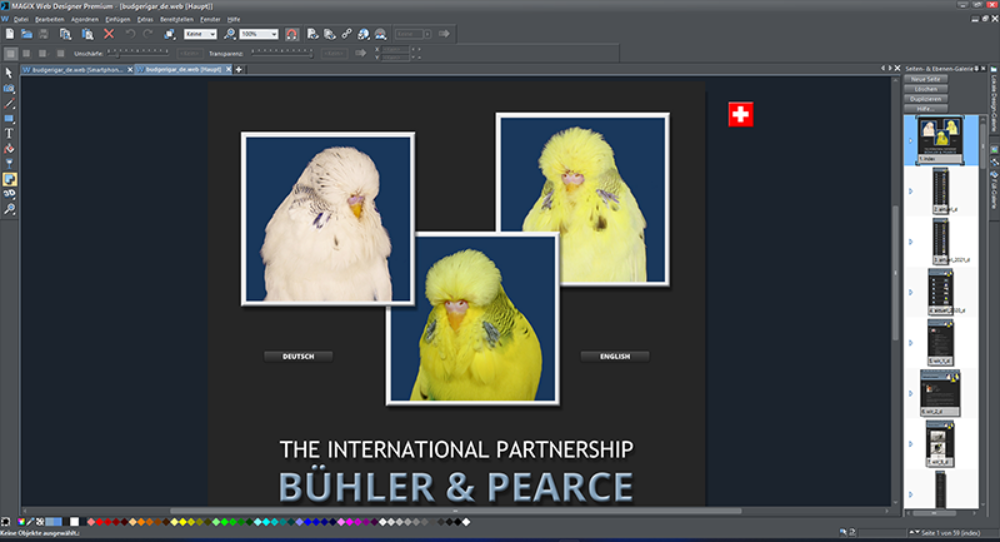
Task: Select the line drawing tool
Action: (9, 103)
